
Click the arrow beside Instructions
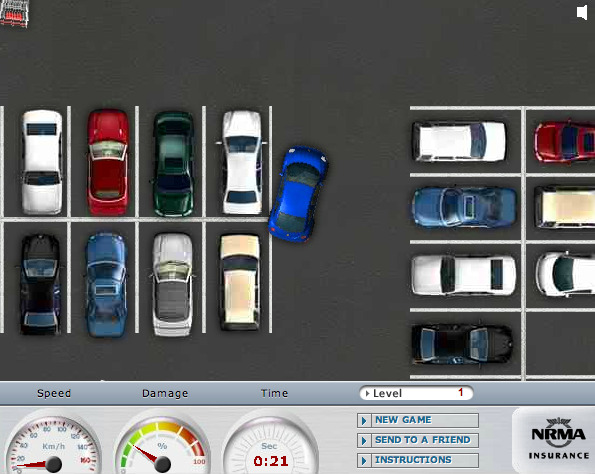point(364,461)
